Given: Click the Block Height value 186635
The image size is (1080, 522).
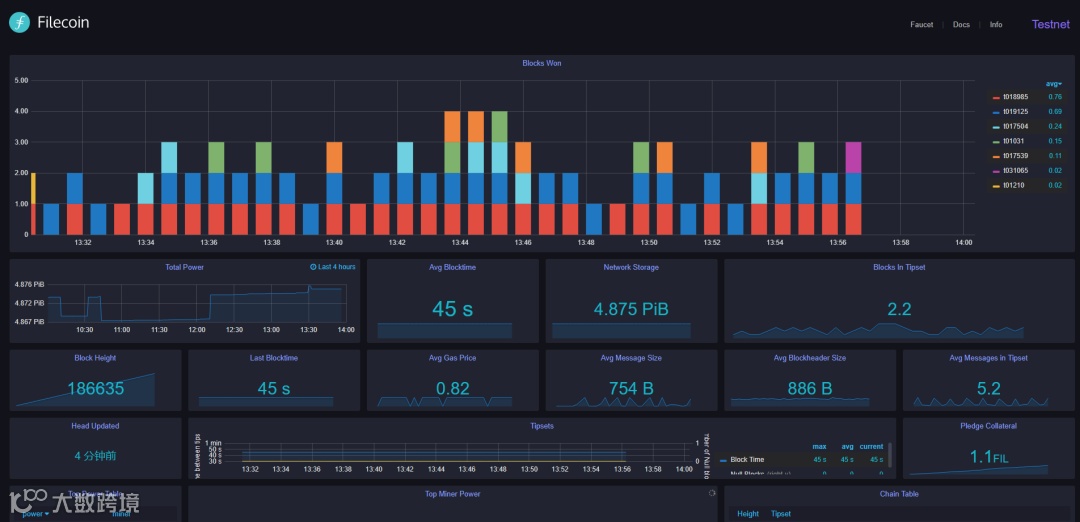Looking at the screenshot, I should tap(95, 388).
